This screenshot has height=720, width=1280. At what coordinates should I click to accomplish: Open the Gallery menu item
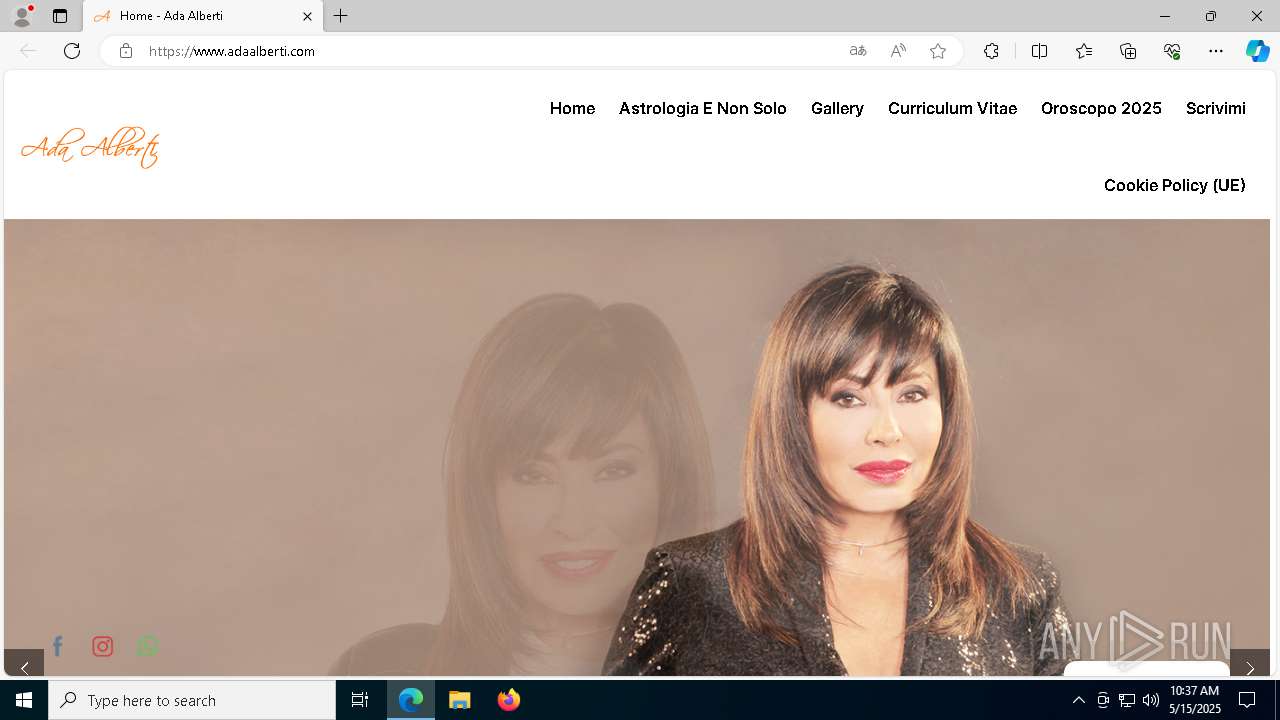pyautogui.click(x=837, y=108)
